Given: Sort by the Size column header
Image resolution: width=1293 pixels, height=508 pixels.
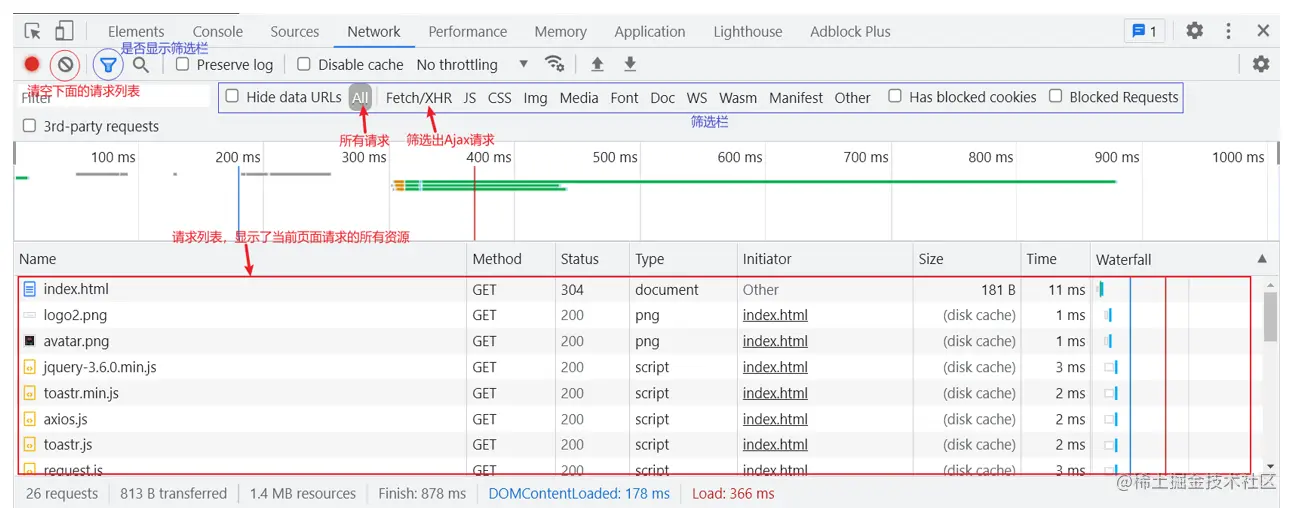Looking at the screenshot, I should (967, 259).
